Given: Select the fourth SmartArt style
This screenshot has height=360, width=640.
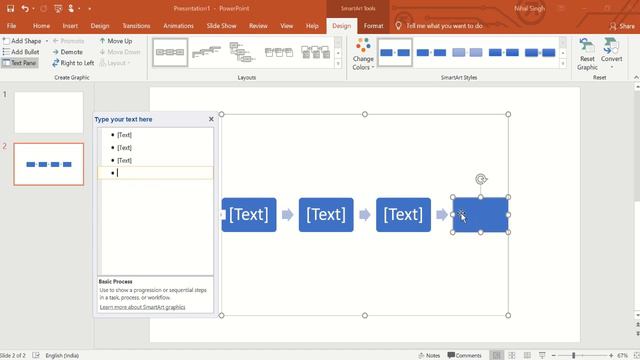Looking at the screenshot, I should pyautogui.click(x=504, y=52).
